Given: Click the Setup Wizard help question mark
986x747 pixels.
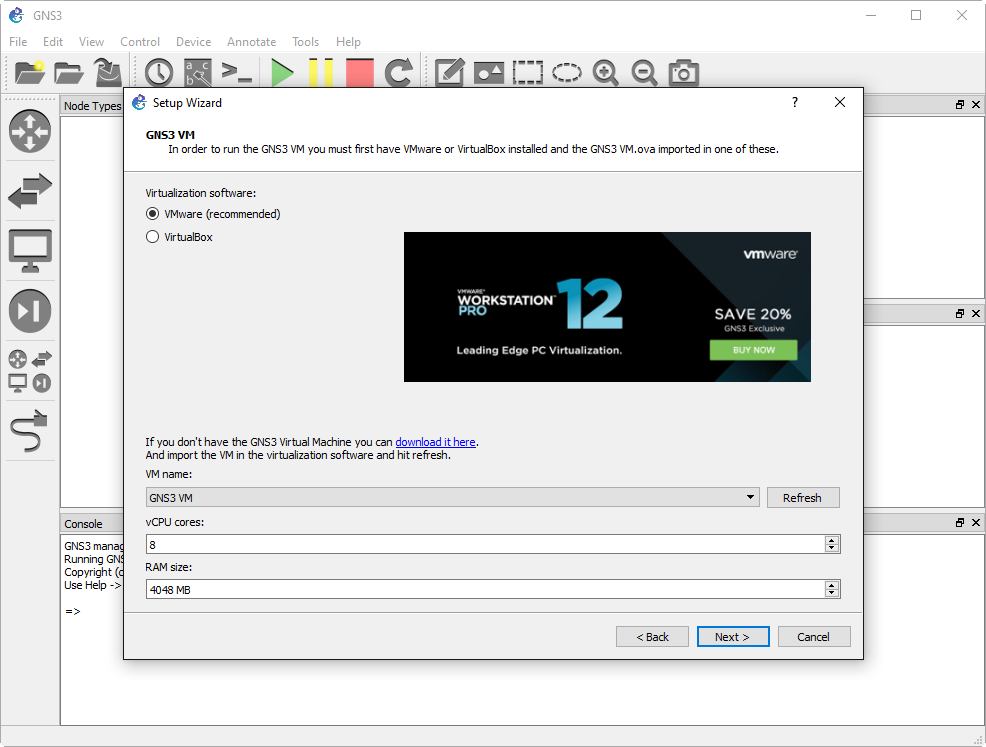Looking at the screenshot, I should point(795,102).
